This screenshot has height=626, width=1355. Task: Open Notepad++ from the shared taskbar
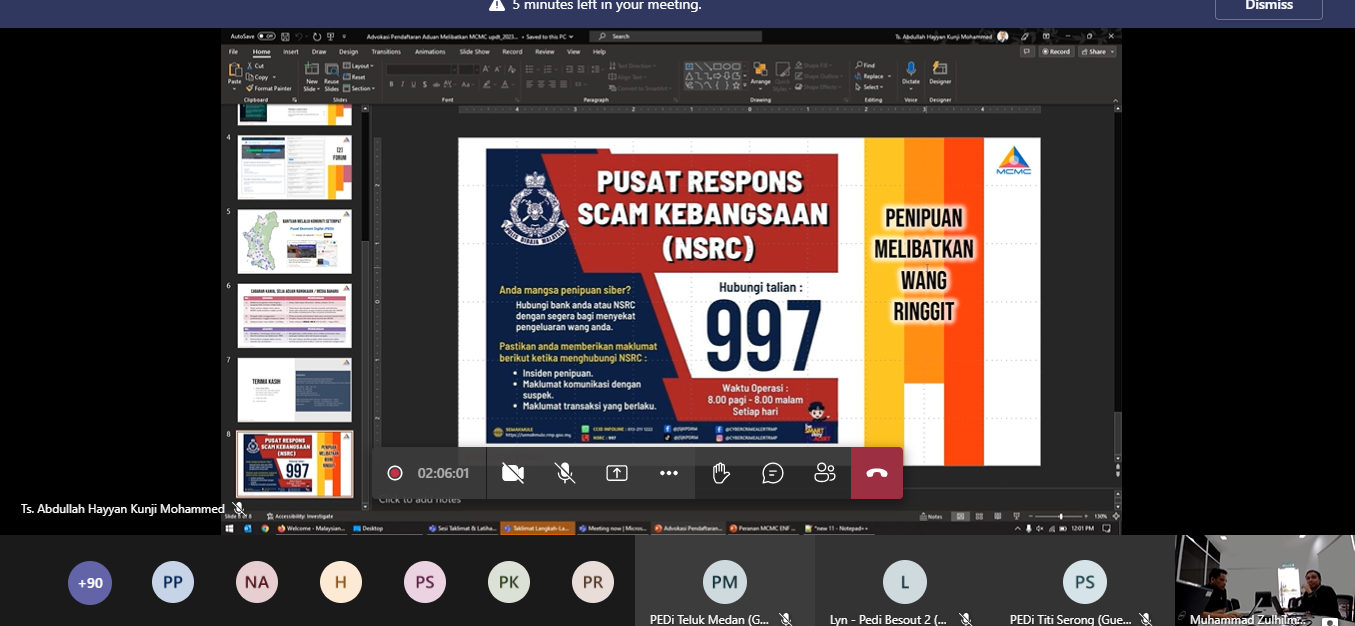[837, 528]
